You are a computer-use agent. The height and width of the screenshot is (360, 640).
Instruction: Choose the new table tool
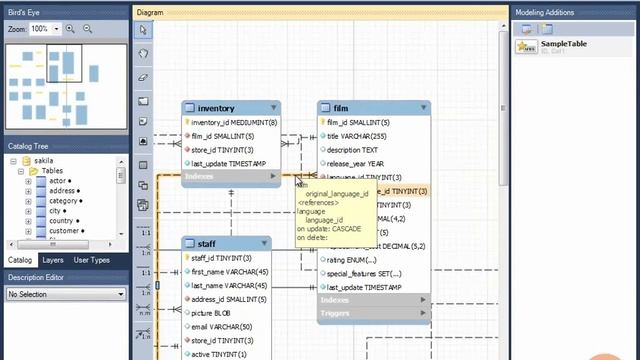click(143, 165)
